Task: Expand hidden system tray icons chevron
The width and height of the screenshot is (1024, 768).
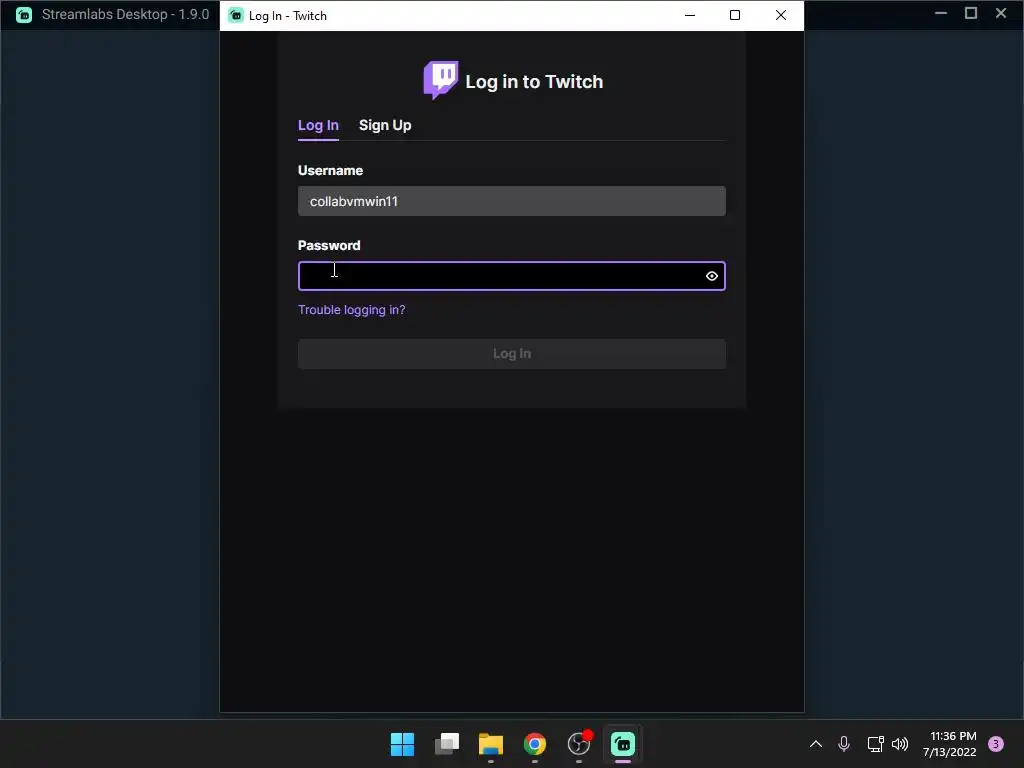Action: (816, 744)
